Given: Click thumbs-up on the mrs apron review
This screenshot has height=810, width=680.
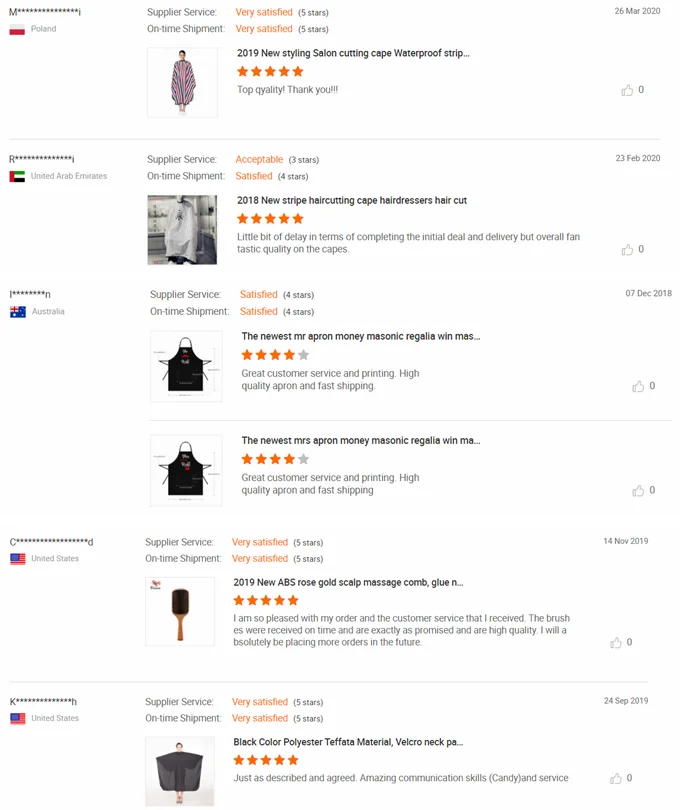Looking at the screenshot, I should coord(638,491).
